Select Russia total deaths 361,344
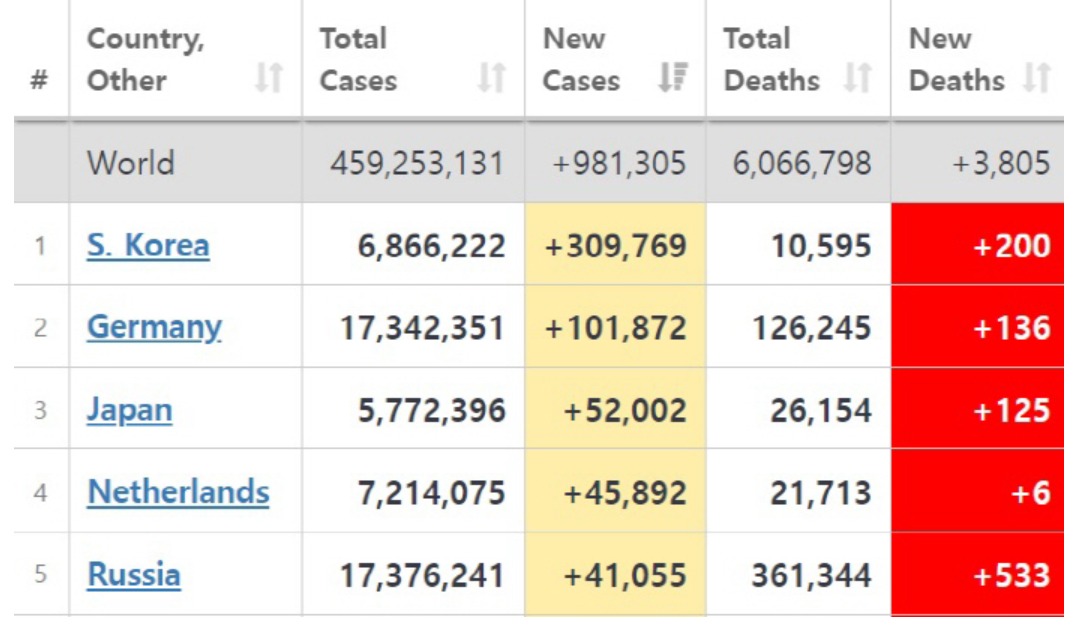Viewport: 1075px width, 627px height. (812, 575)
